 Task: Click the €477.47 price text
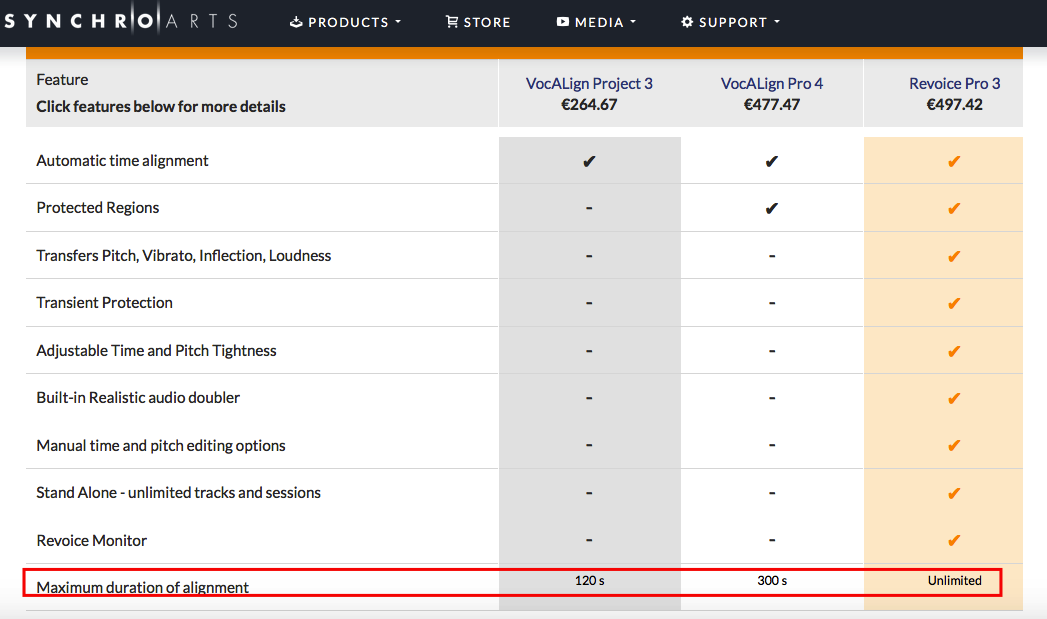(x=772, y=105)
